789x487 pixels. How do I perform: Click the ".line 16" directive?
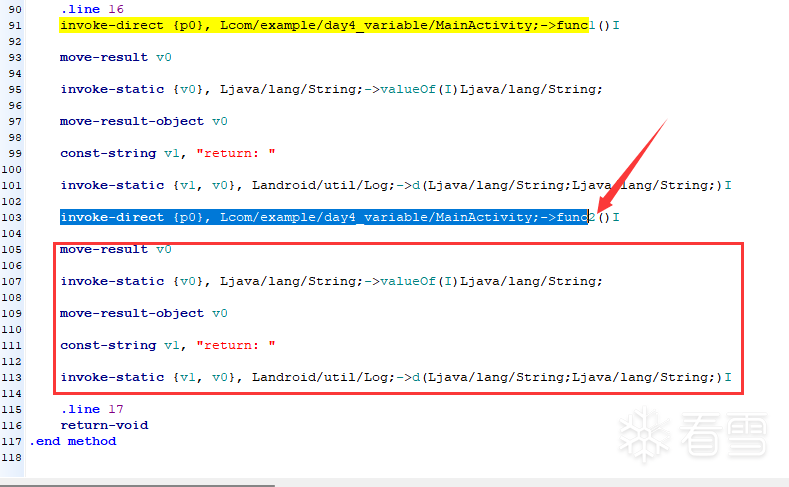point(92,9)
